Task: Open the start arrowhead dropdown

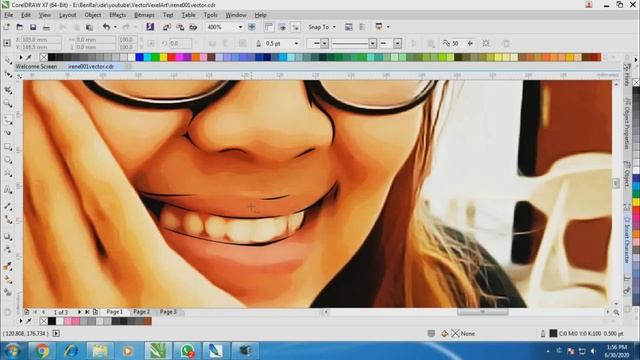Action: (x=324, y=43)
